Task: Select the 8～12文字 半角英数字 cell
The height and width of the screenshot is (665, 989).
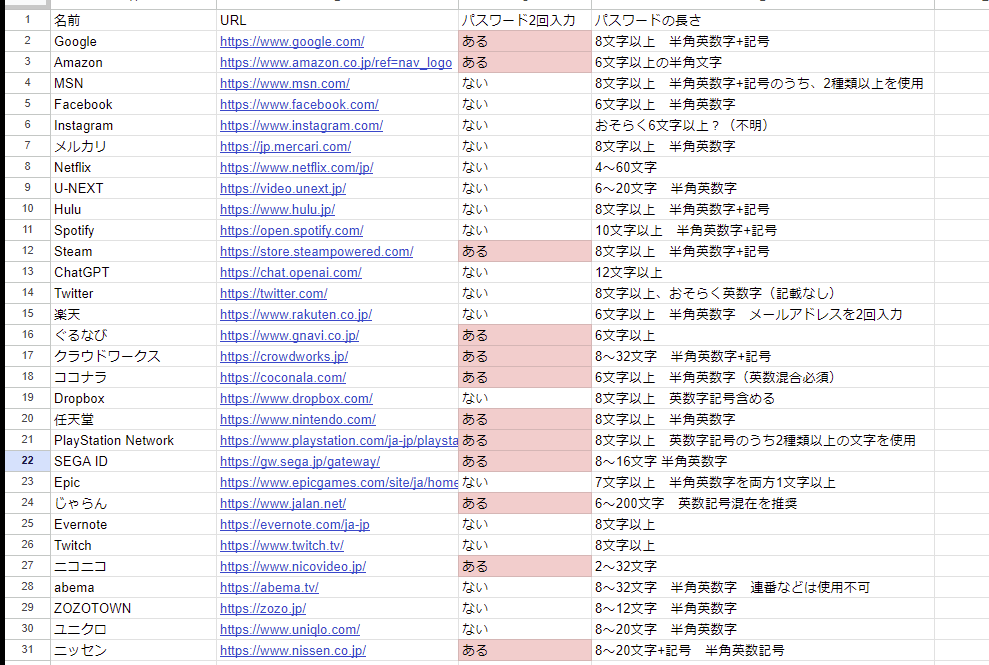Action: (x=763, y=608)
